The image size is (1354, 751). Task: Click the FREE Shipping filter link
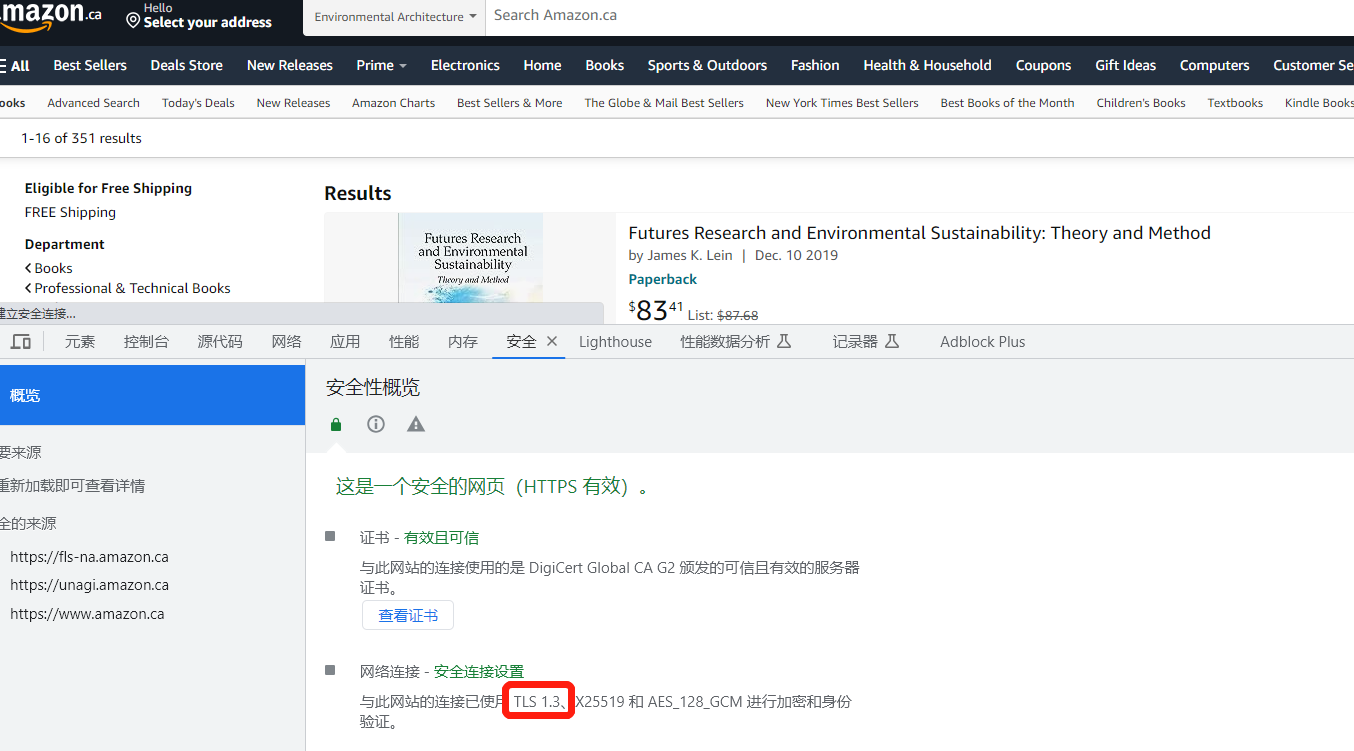[69, 211]
